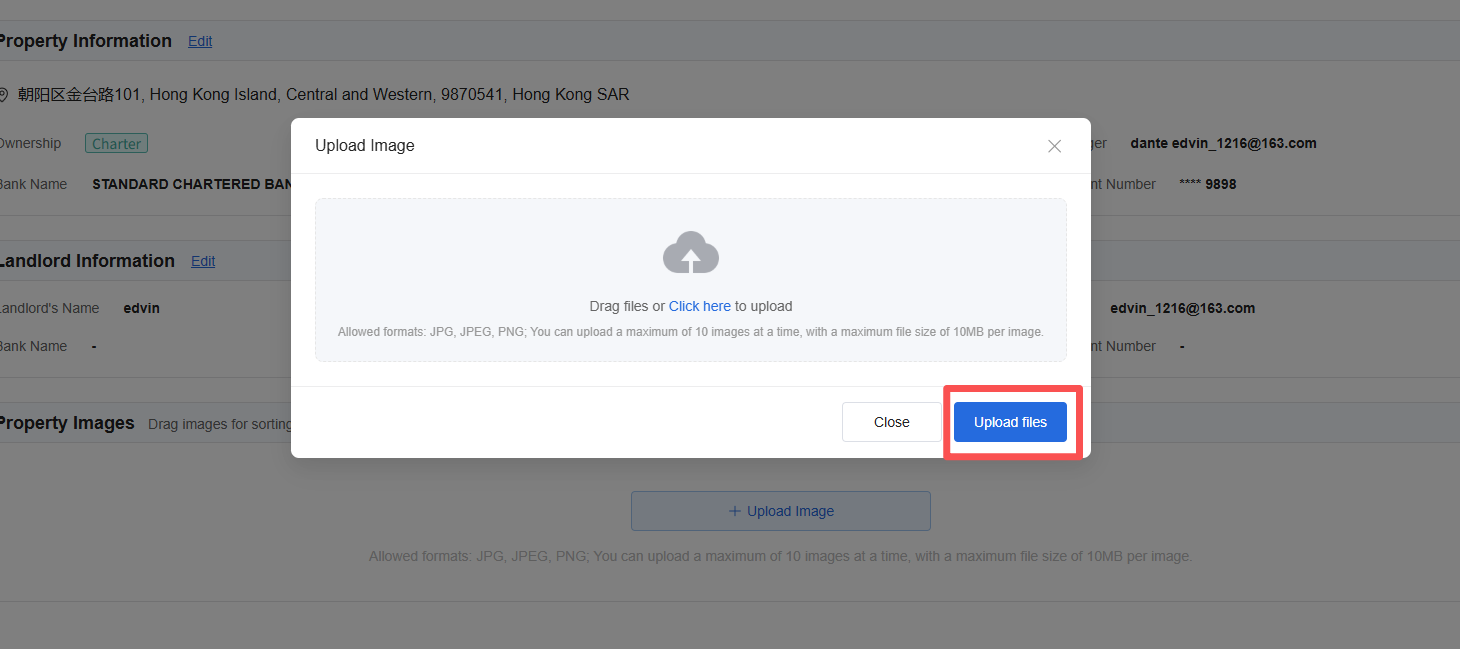This screenshot has width=1460, height=649.
Task: Close the Upload Image dialog with X icon
Action: click(1054, 146)
